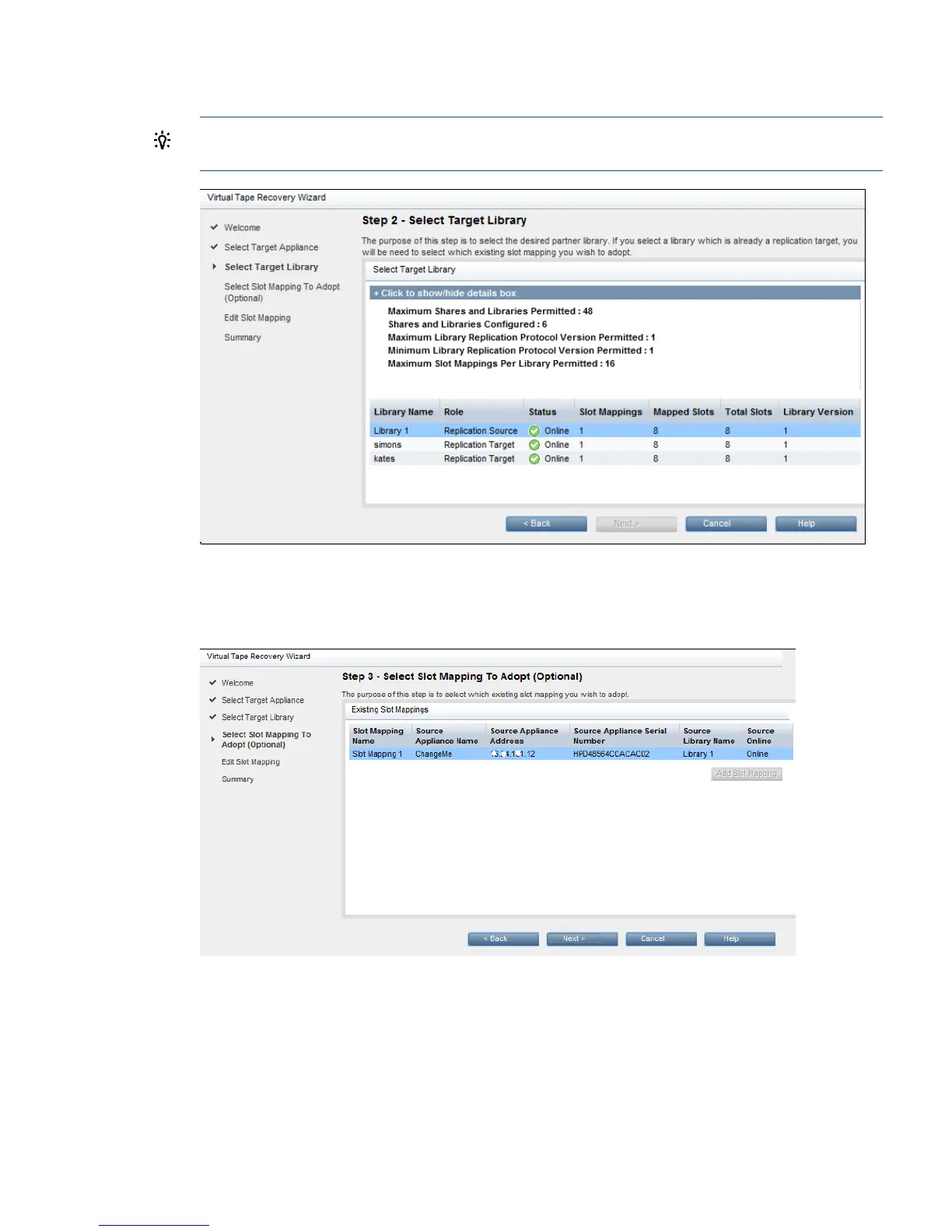Open 'Select Slot Mapping To Adopt (Optional)' in Step 2 sidebar
952x1232 pixels.
(x=282, y=292)
